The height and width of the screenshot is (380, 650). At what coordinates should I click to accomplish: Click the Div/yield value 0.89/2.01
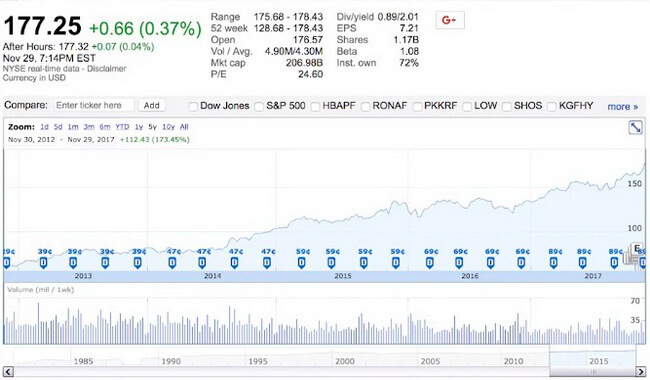click(398, 17)
